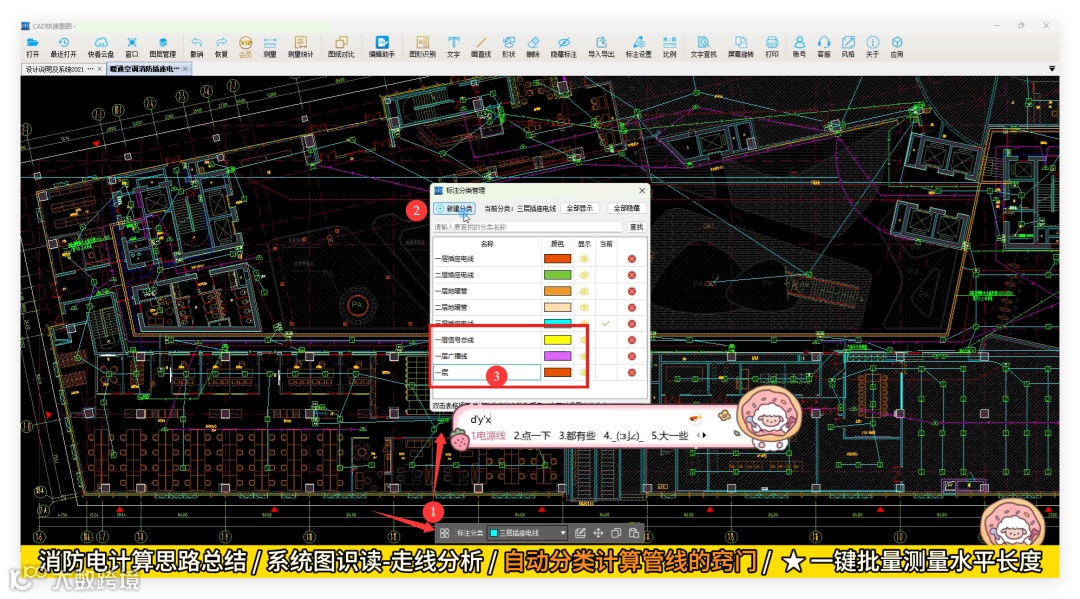Pick color swatch for 一层插座电线
The width and height of the screenshot is (1080, 599).
coord(557,259)
